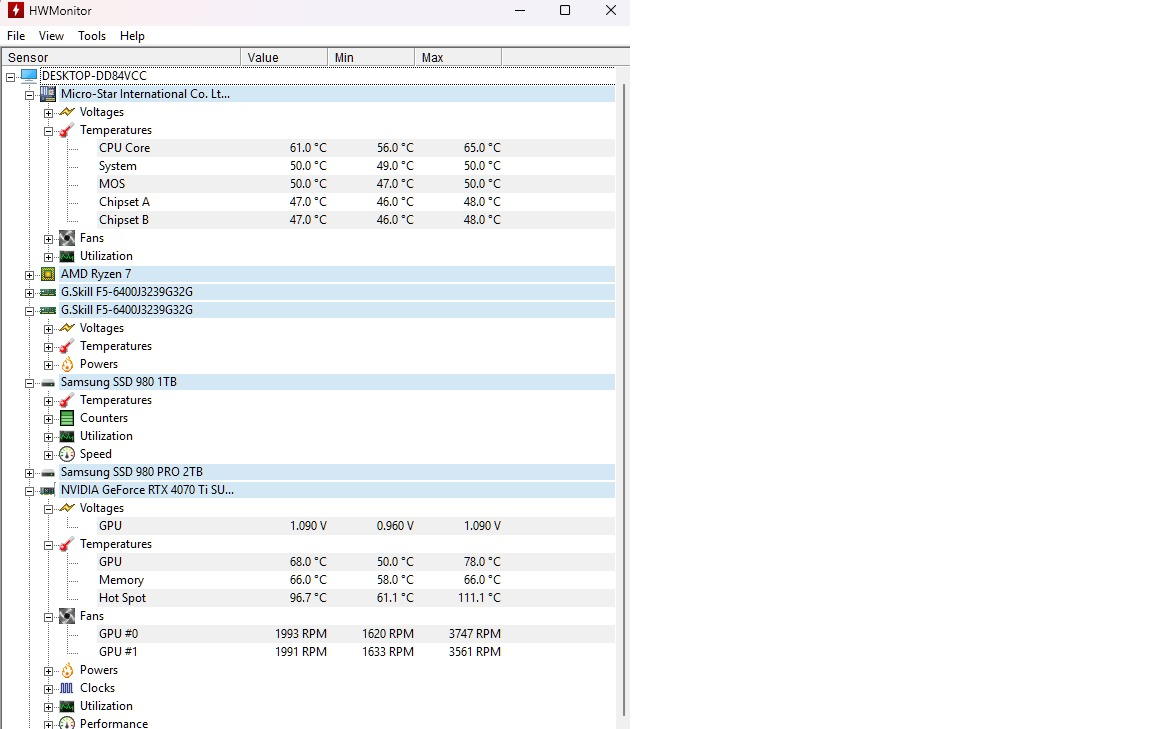Collapse the Samsung SSD 980 1TB node
This screenshot has height=729, width=1152.
coord(29,383)
